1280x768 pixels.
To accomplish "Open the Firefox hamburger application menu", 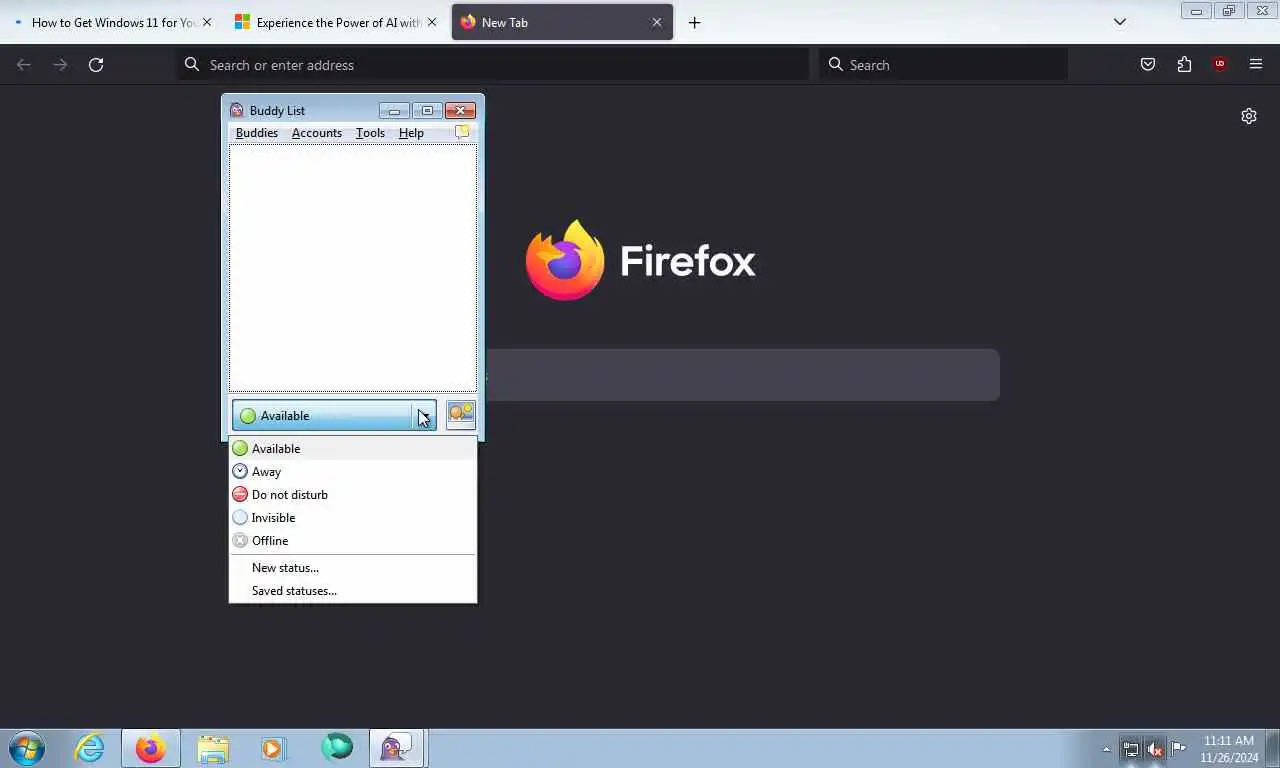I will point(1256,65).
